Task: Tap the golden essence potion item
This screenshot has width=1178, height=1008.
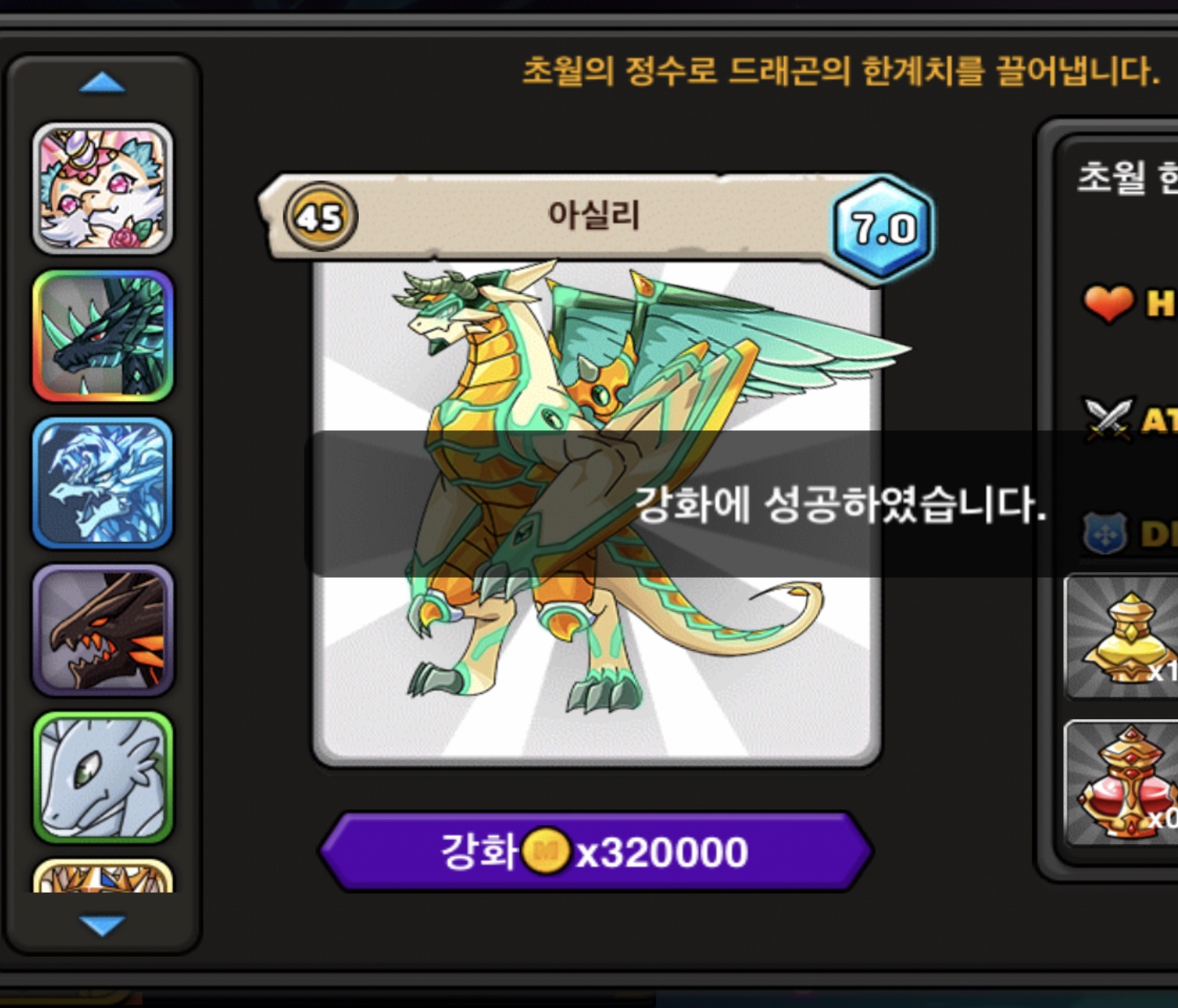Action: coord(1122,638)
